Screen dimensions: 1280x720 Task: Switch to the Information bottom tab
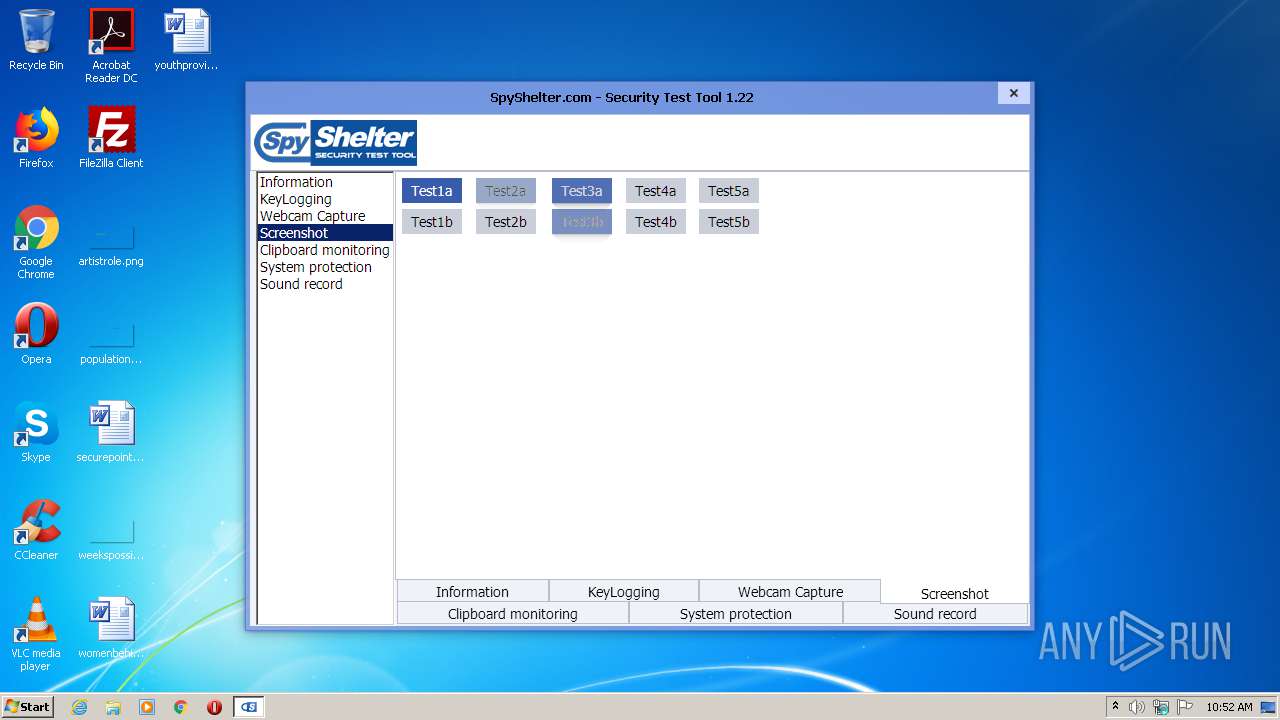coord(472,592)
